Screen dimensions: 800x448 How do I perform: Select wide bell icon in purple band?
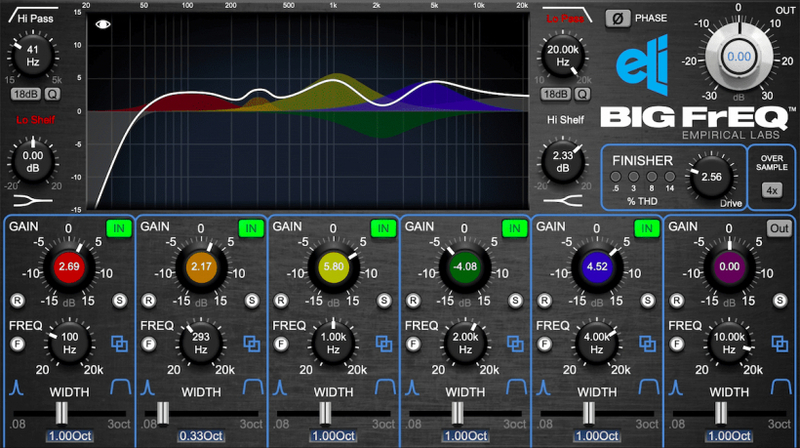tap(781, 387)
